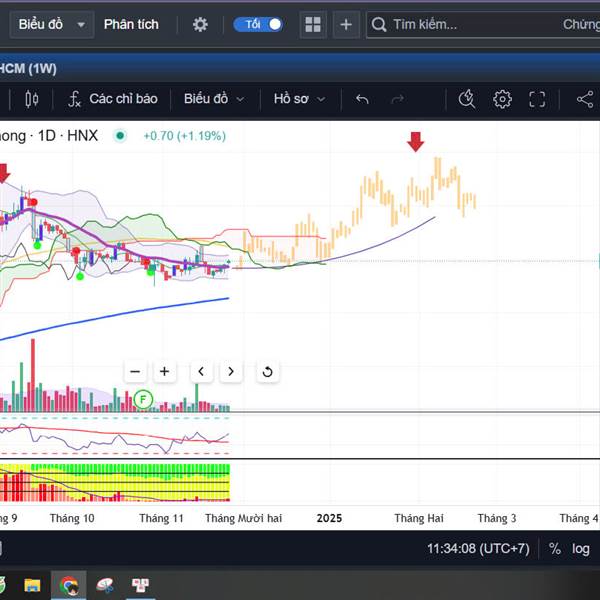This screenshot has width=600, height=600.
Task: Toggle log scale mode
Action: (581, 549)
